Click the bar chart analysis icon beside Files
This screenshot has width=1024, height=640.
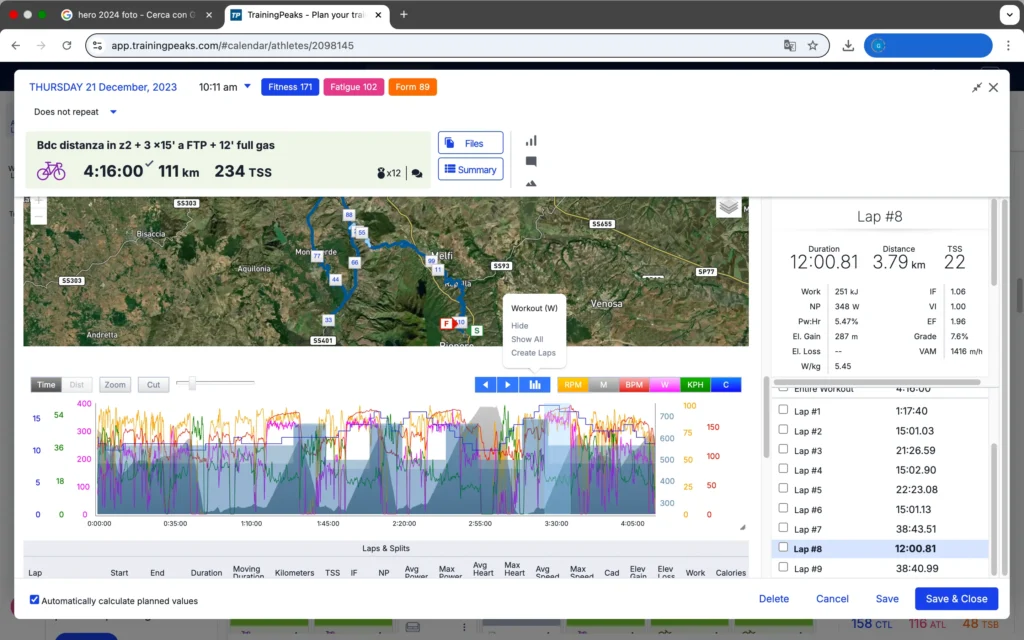click(531, 141)
